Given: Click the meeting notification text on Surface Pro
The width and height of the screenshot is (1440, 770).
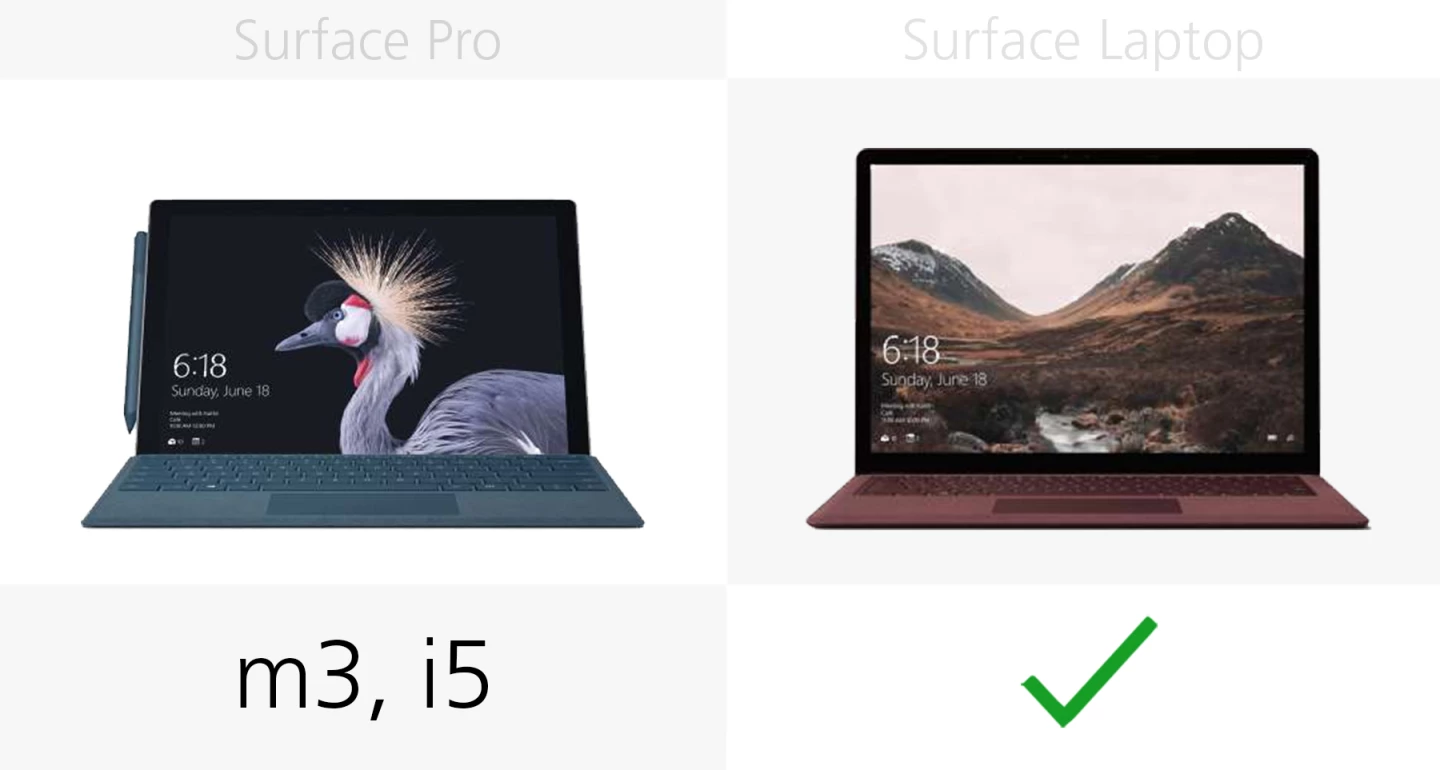Looking at the screenshot, I should click(192, 420).
